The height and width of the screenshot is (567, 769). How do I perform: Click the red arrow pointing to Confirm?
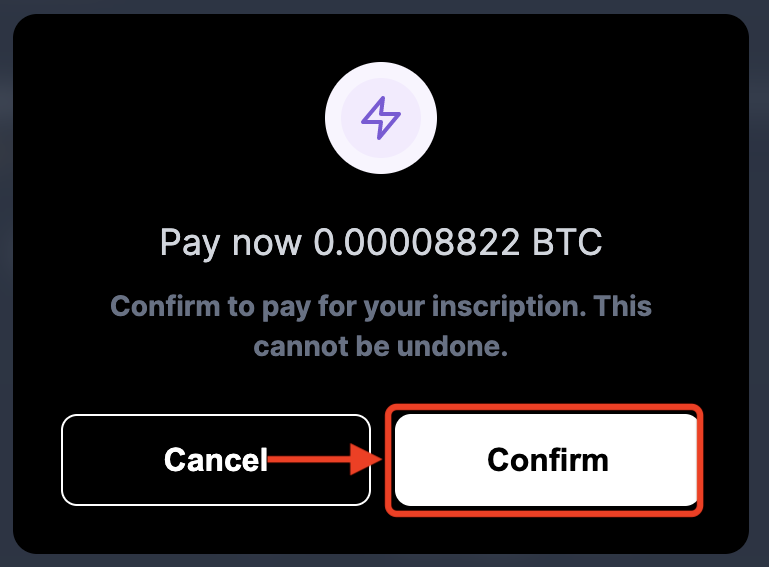(324, 460)
